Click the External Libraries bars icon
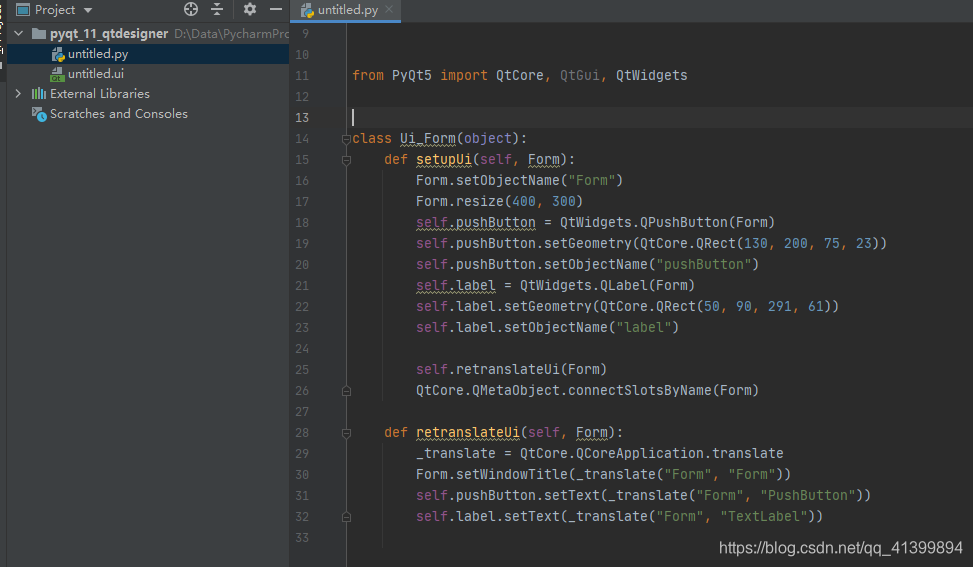The image size is (973, 567). tap(38, 94)
